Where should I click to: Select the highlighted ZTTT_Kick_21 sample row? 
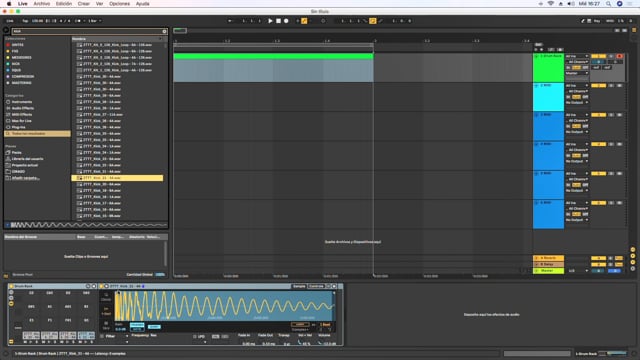point(117,178)
